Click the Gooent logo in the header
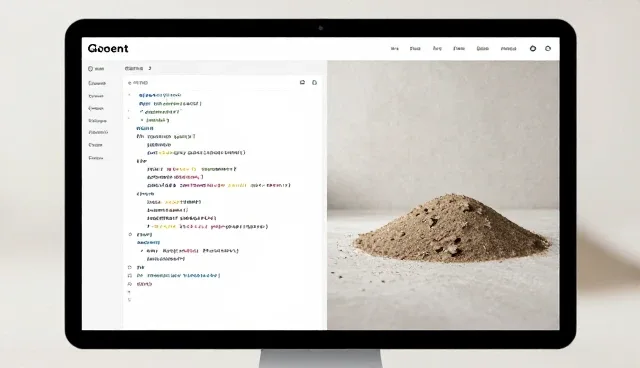 click(x=108, y=49)
